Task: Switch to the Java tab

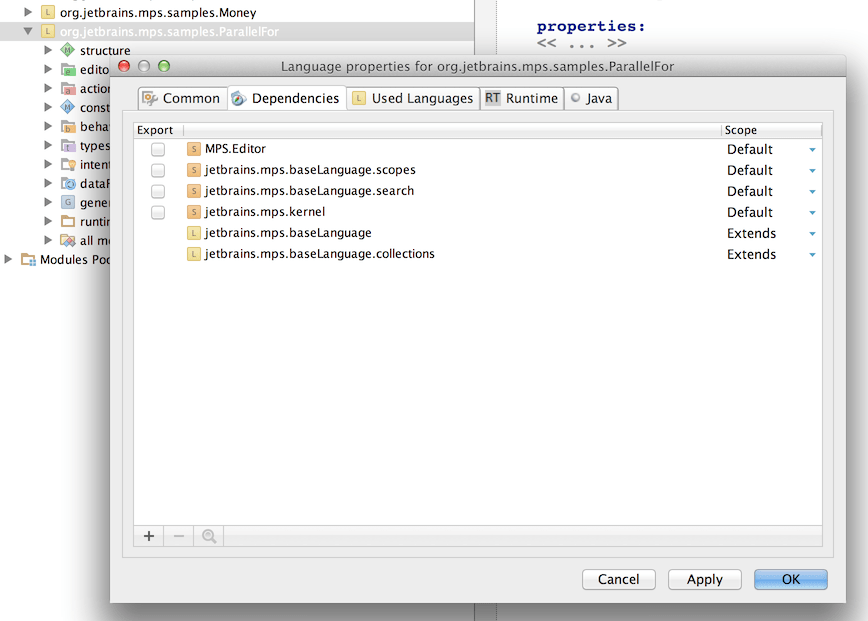Action: click(x=591, y=99)
